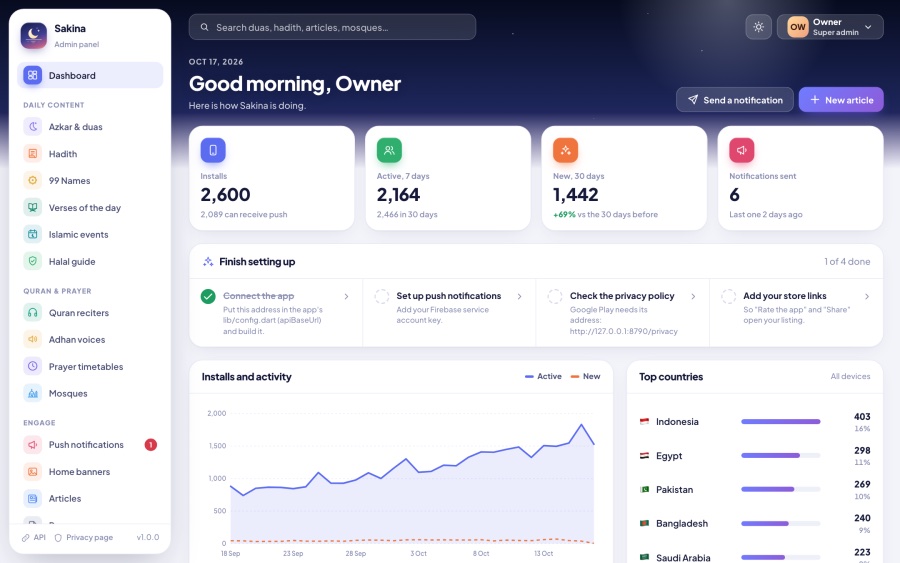This screenshot has height=563, width=900.
Task: Select the 99 Names icon
Action: click(33, 180)
